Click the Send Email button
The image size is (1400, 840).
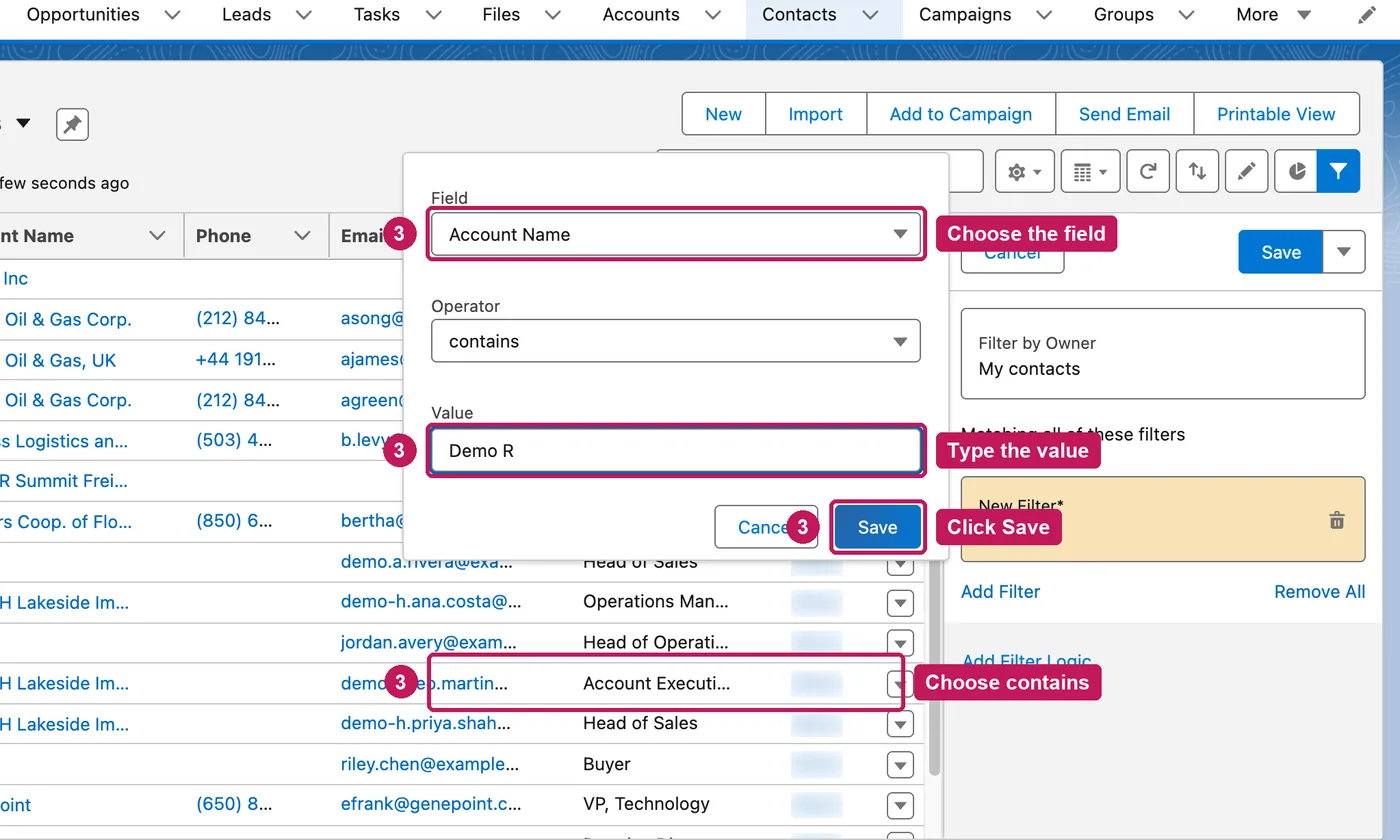(x=1124, y=114)
